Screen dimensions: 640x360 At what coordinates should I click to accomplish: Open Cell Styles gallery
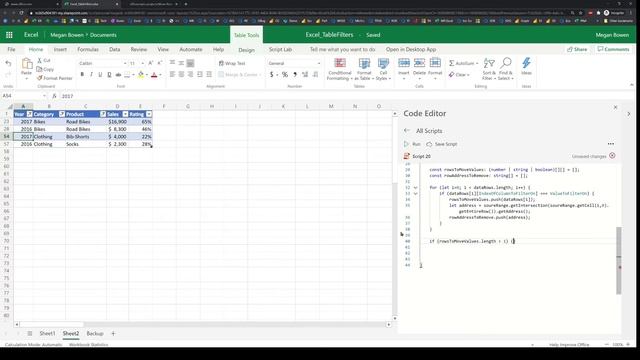(383, 69)
